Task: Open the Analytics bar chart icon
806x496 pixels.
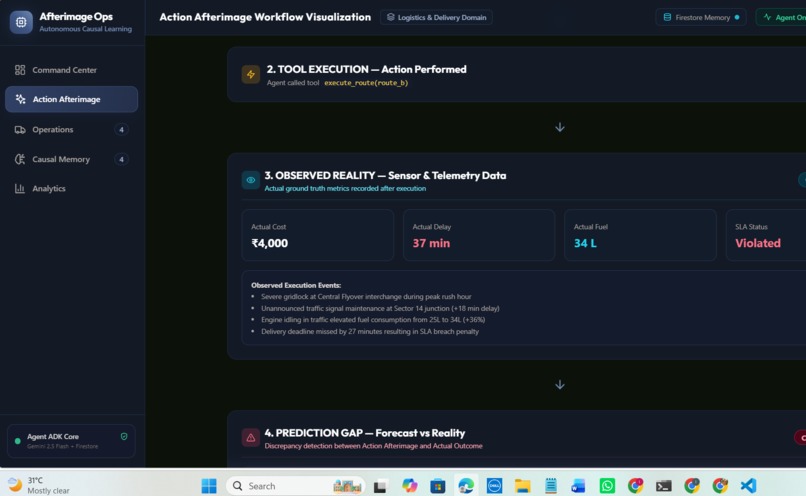Action: pos(20,189)
